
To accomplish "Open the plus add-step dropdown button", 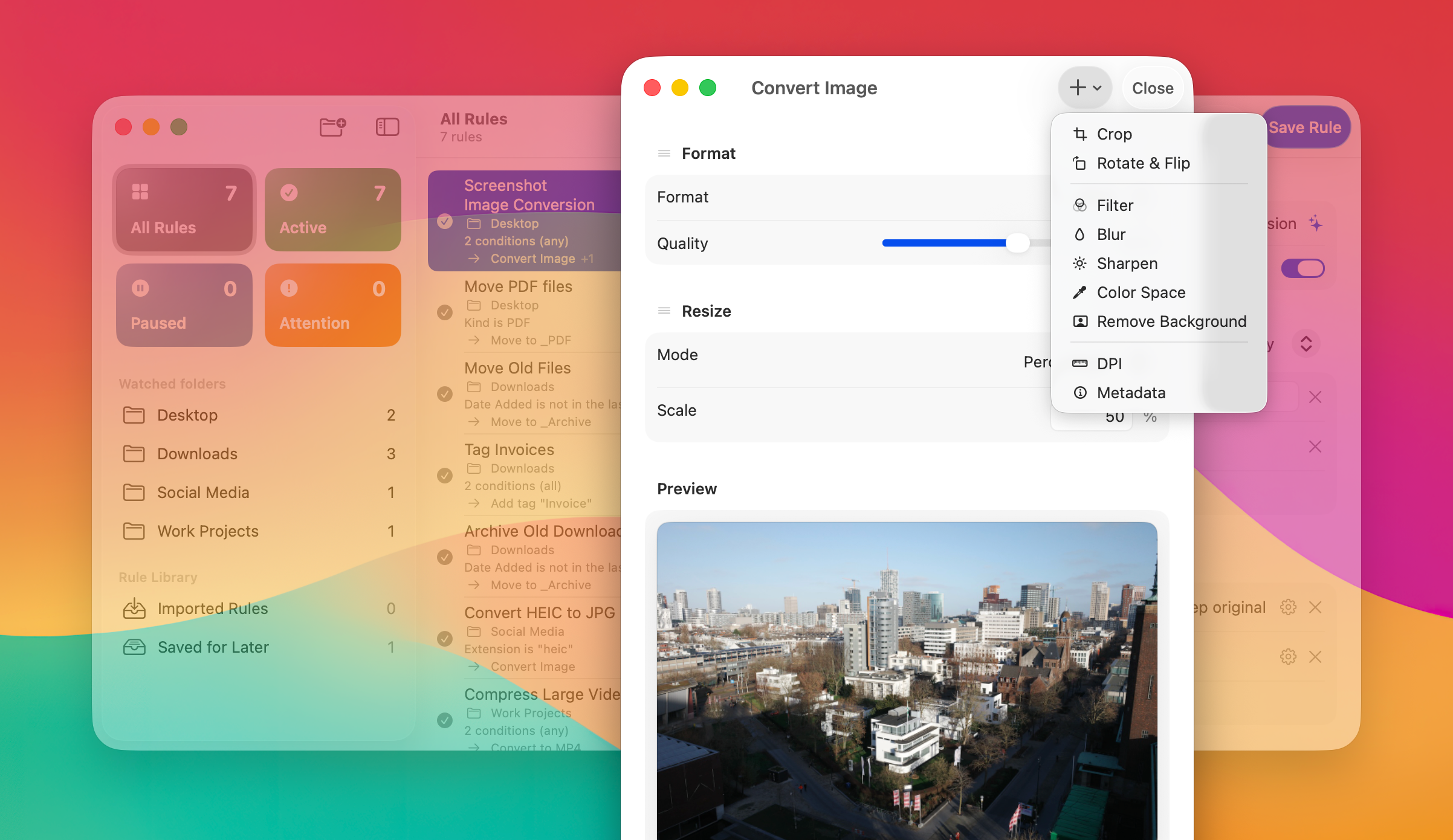I will (1086, 88).
